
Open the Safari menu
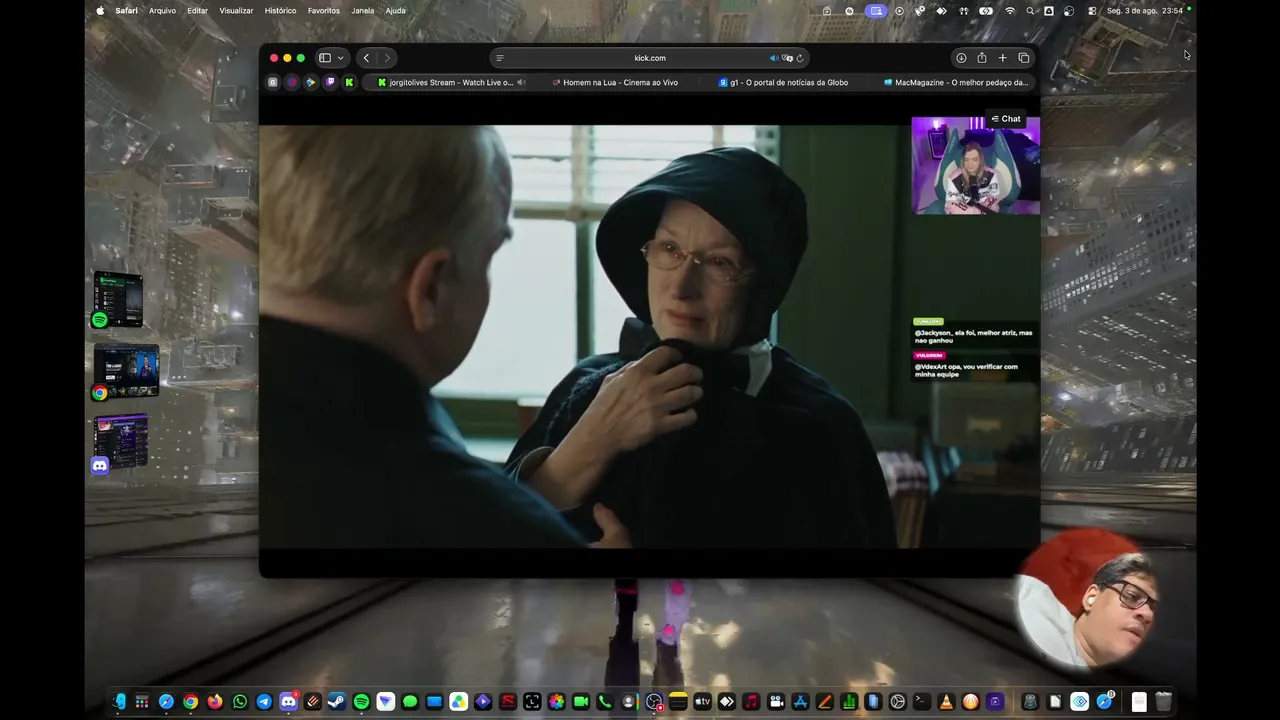(126, 11)
